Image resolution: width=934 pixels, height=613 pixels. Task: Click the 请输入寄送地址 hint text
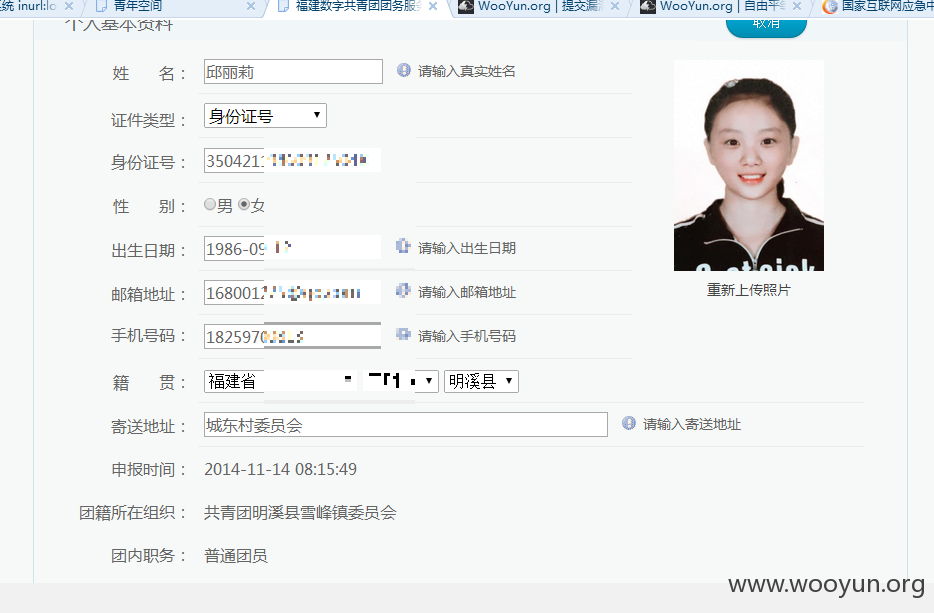[x=692, y=424]
